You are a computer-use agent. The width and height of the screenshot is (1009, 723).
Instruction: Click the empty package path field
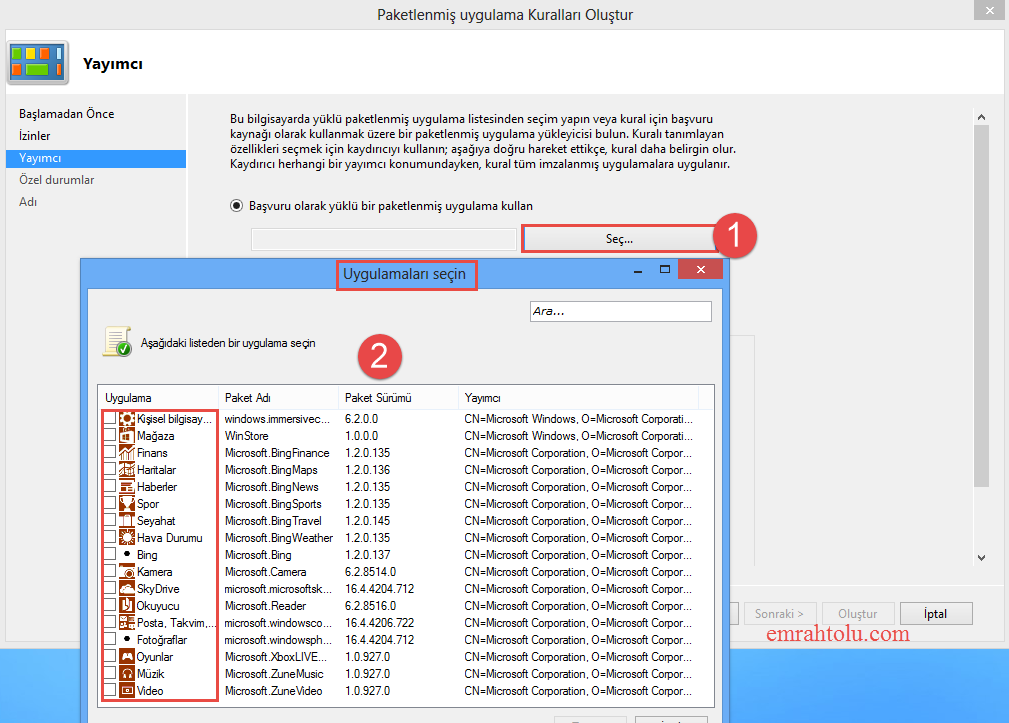tap(384, 239)
